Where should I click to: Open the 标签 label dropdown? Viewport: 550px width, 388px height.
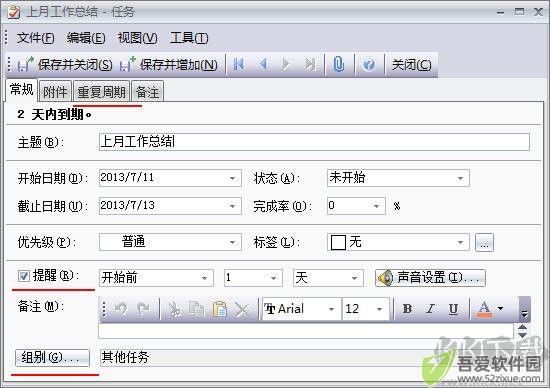pos(460,242)
